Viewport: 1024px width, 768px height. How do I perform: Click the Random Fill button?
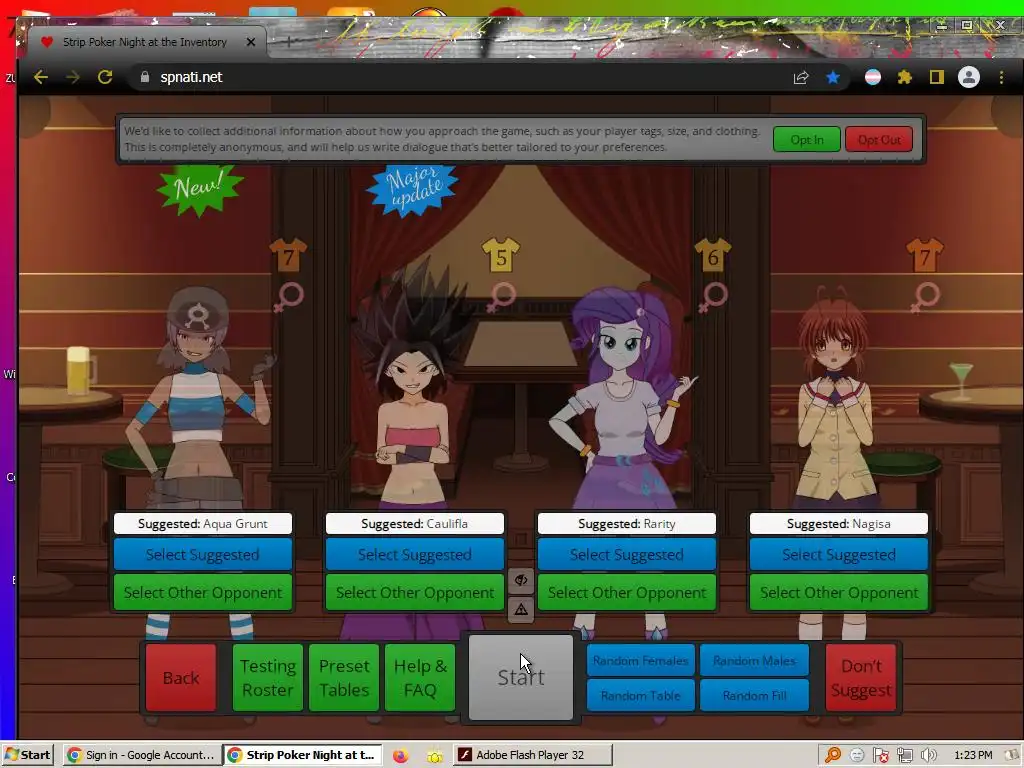(754, 696)
